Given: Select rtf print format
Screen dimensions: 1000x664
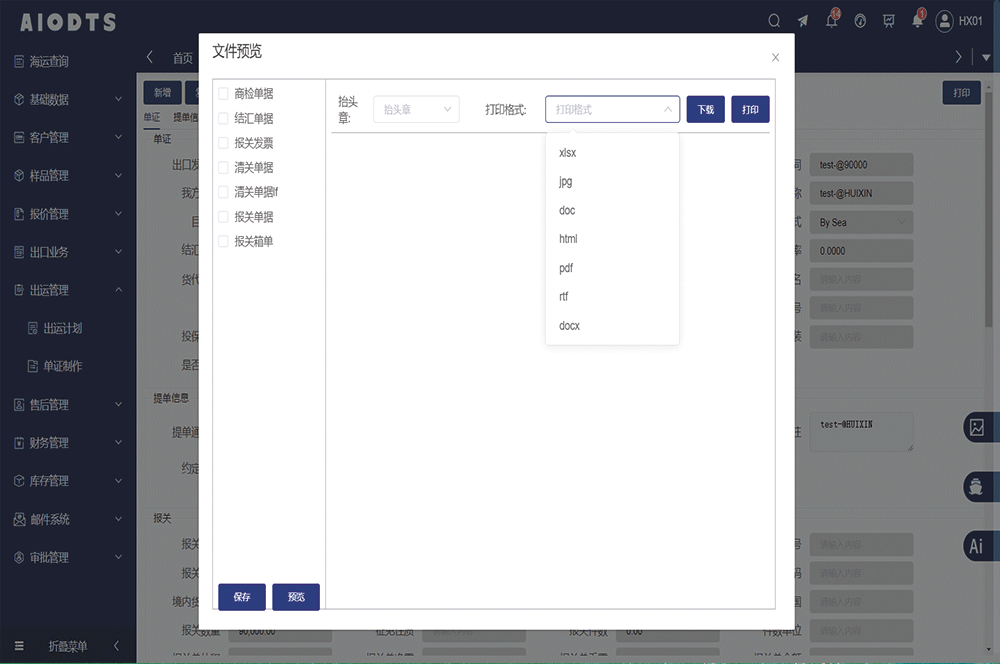Looking at the screenshot, I should click(612, 297).
